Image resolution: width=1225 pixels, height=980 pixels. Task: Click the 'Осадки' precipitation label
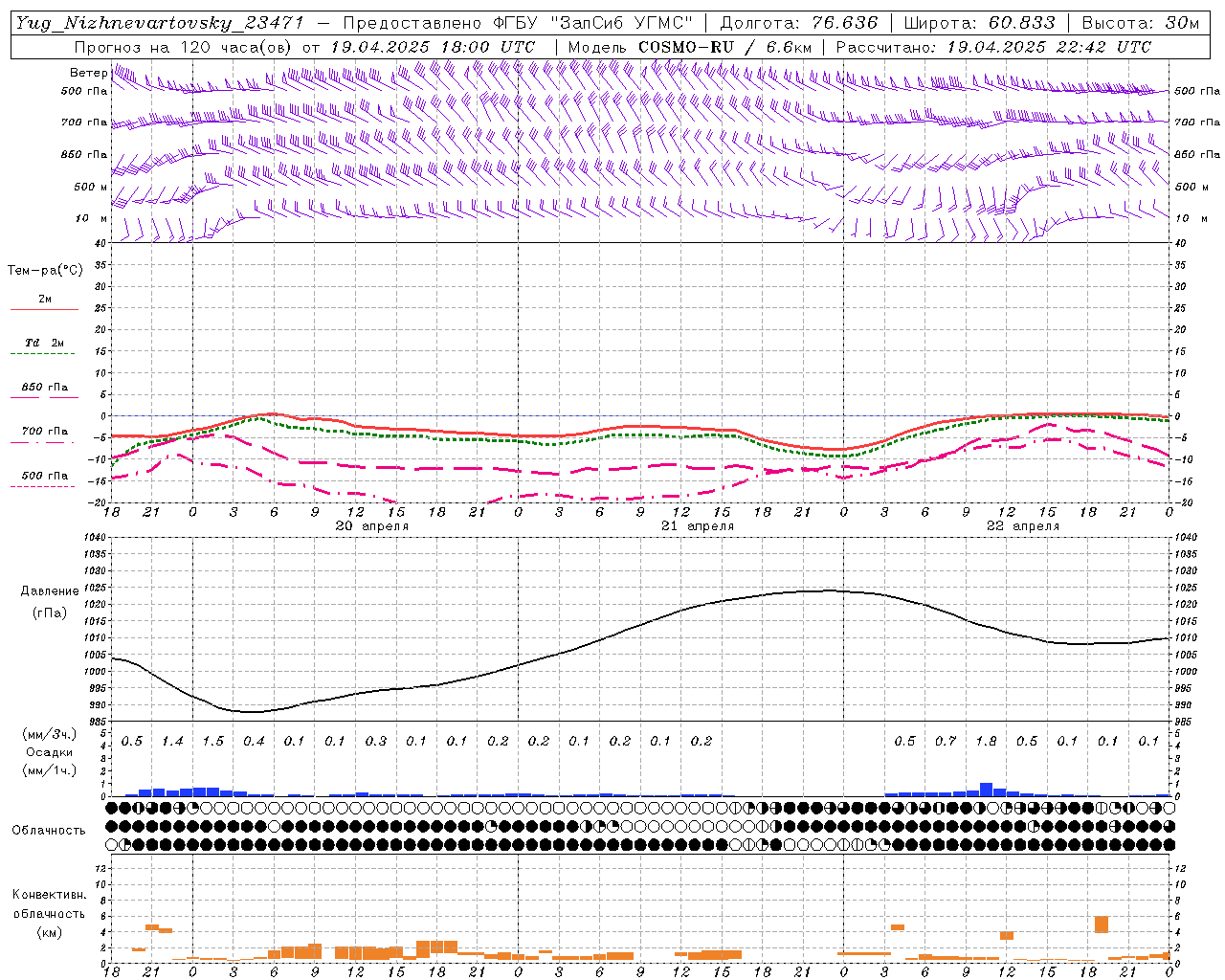click(x=49, y=753)
